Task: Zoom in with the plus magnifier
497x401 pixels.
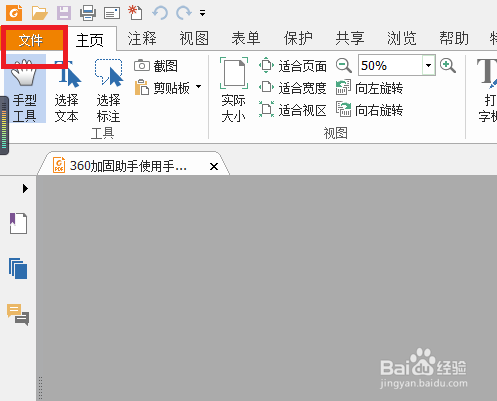Action: 448,65
